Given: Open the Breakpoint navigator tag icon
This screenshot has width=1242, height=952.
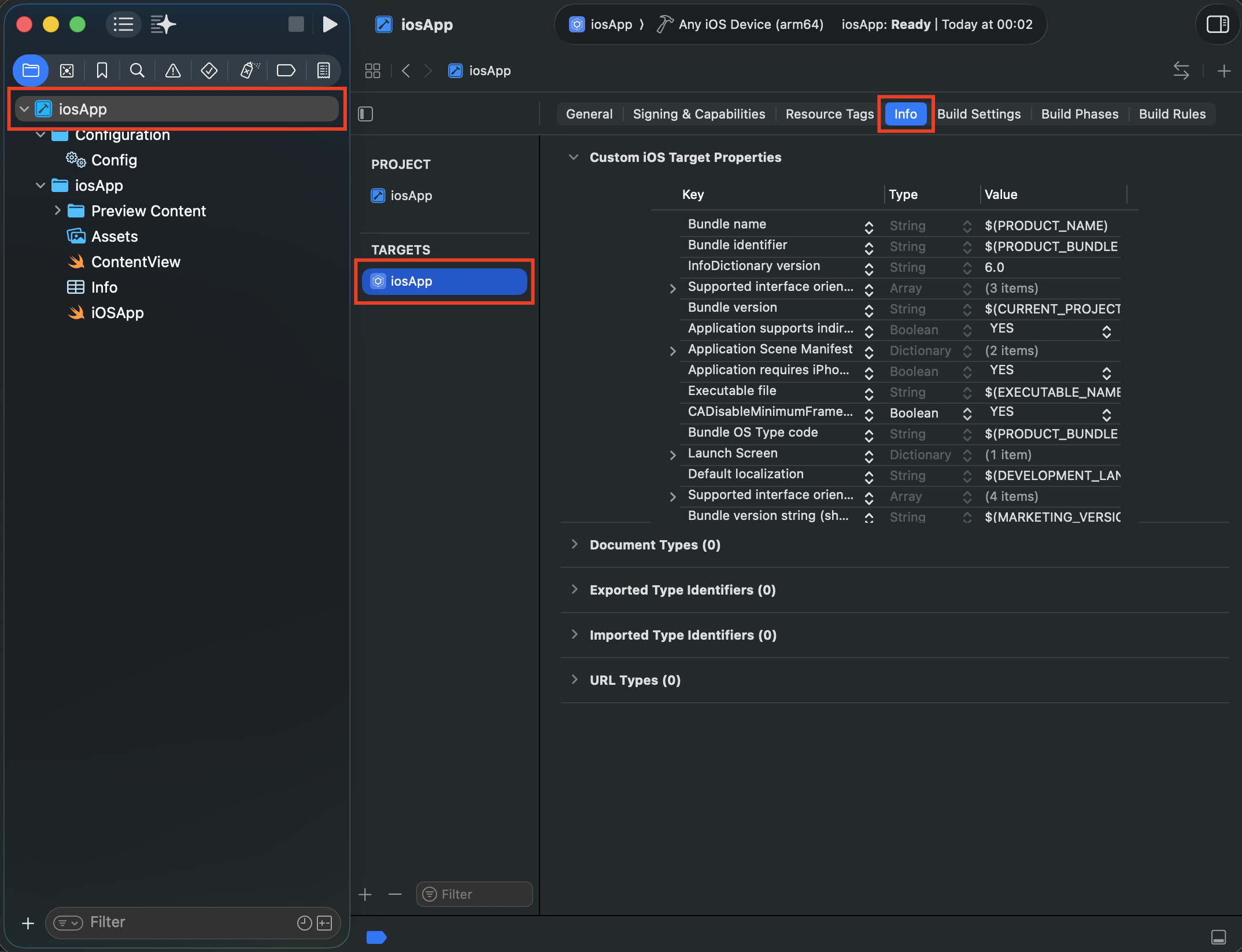Looking at the screenshot, I should (286, 71).
